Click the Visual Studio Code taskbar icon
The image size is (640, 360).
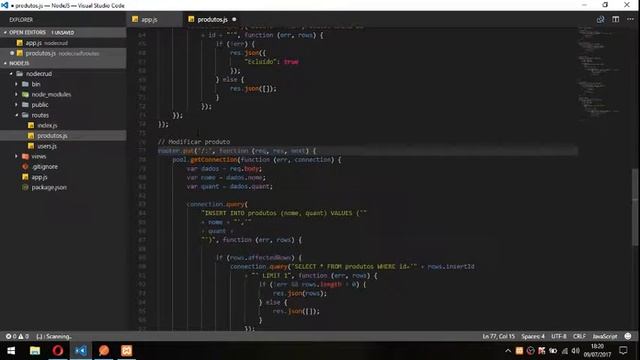[x=81, y=351]
